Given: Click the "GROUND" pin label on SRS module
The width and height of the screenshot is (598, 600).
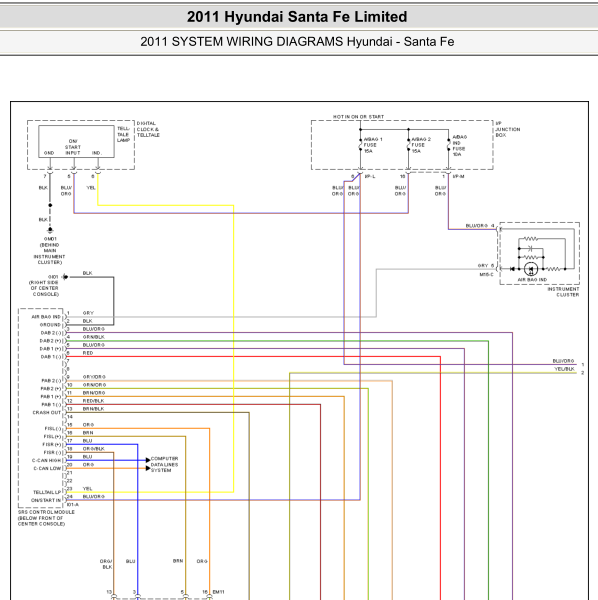Looking at the screenshot, I should (50, 325).
